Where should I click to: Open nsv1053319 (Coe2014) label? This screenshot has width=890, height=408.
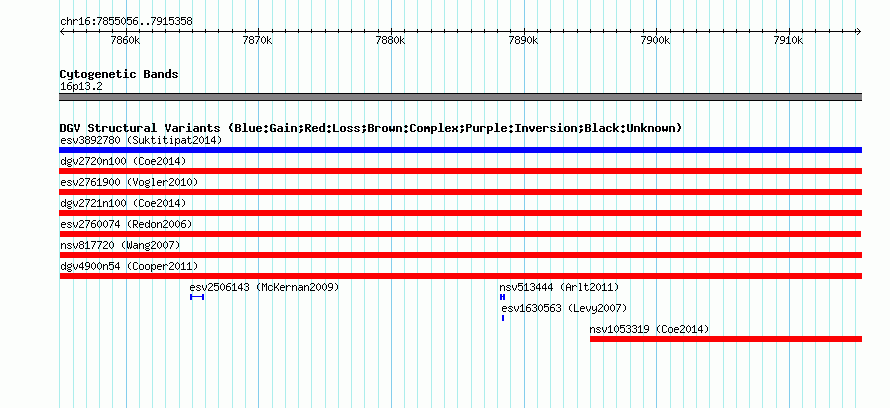[x=649, y=329]
